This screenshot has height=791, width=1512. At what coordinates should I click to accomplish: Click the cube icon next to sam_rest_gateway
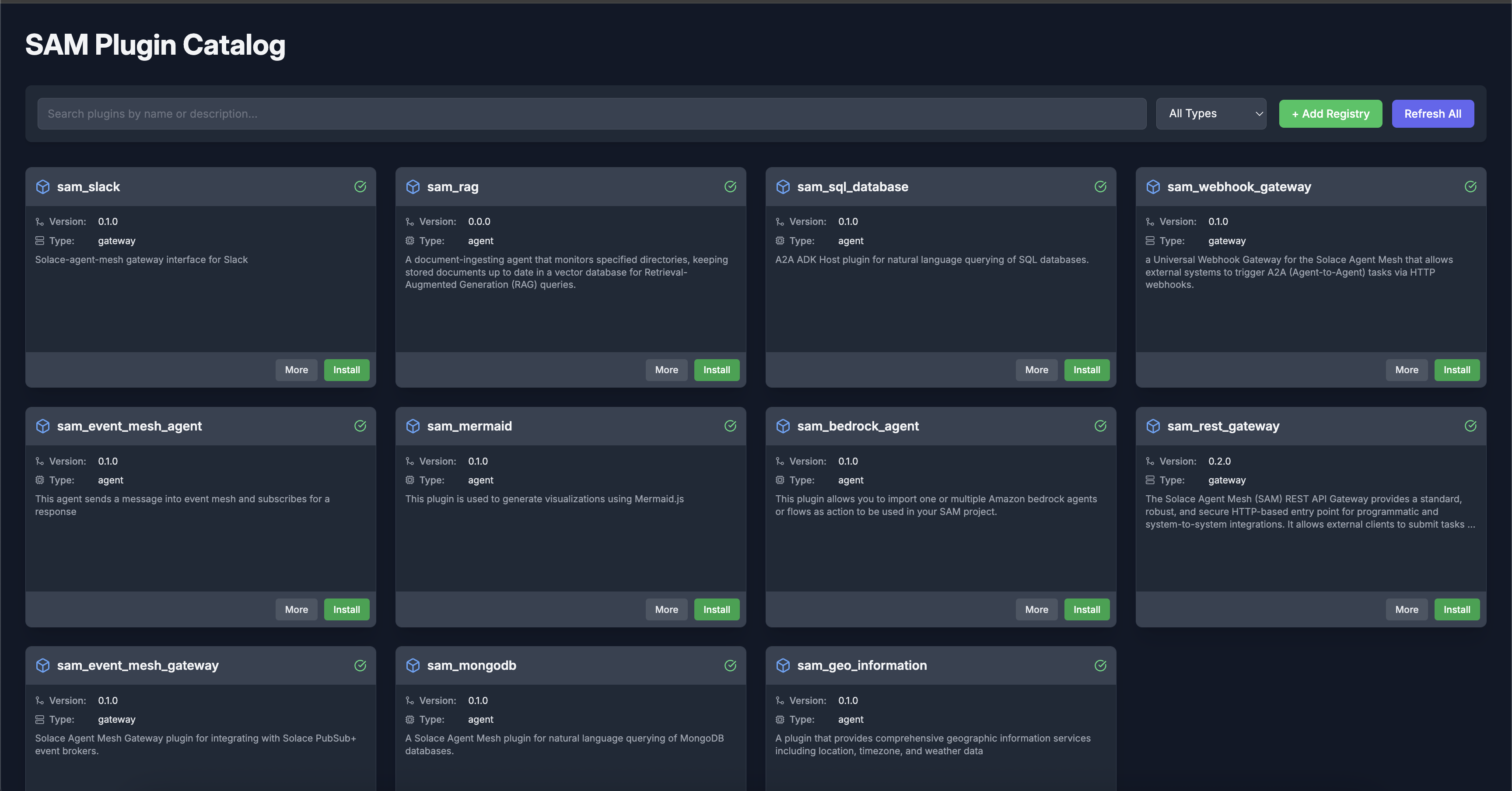(1153, 426)
